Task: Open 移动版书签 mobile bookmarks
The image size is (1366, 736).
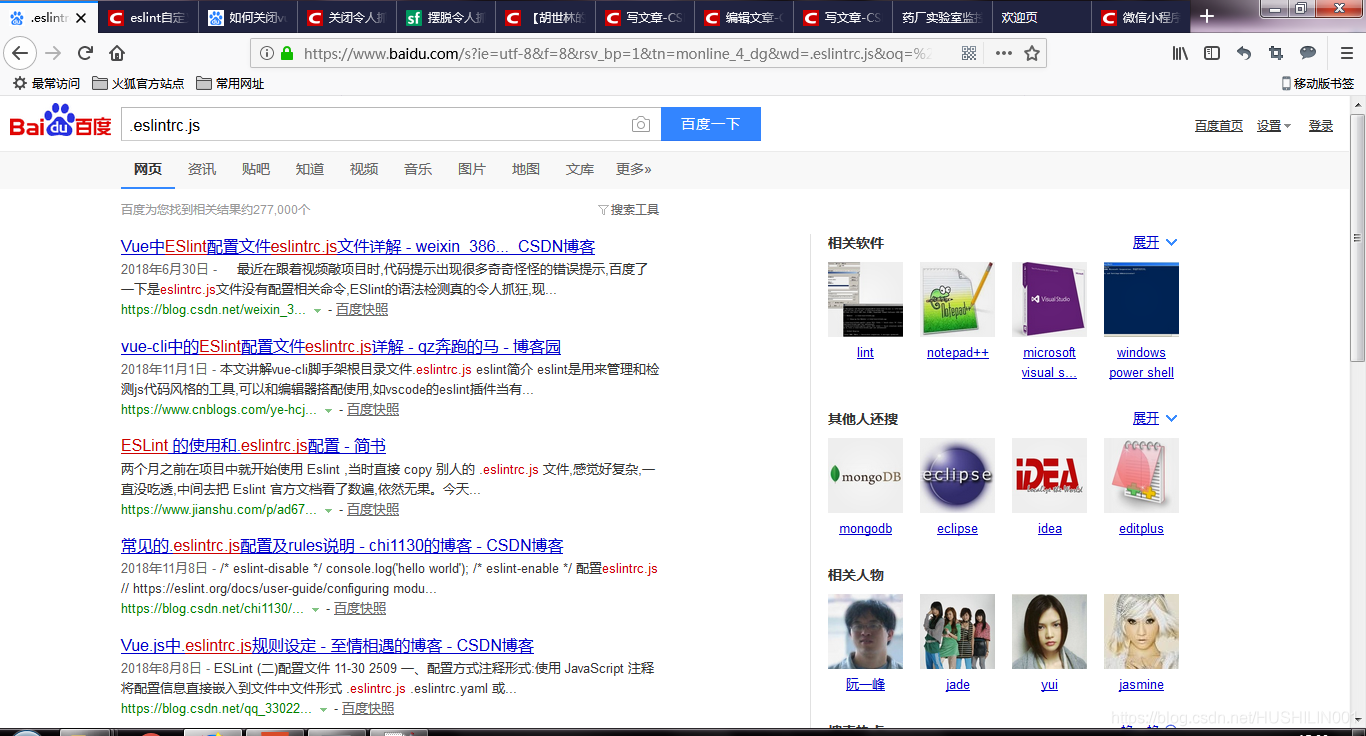Action: coord(1318,84)
